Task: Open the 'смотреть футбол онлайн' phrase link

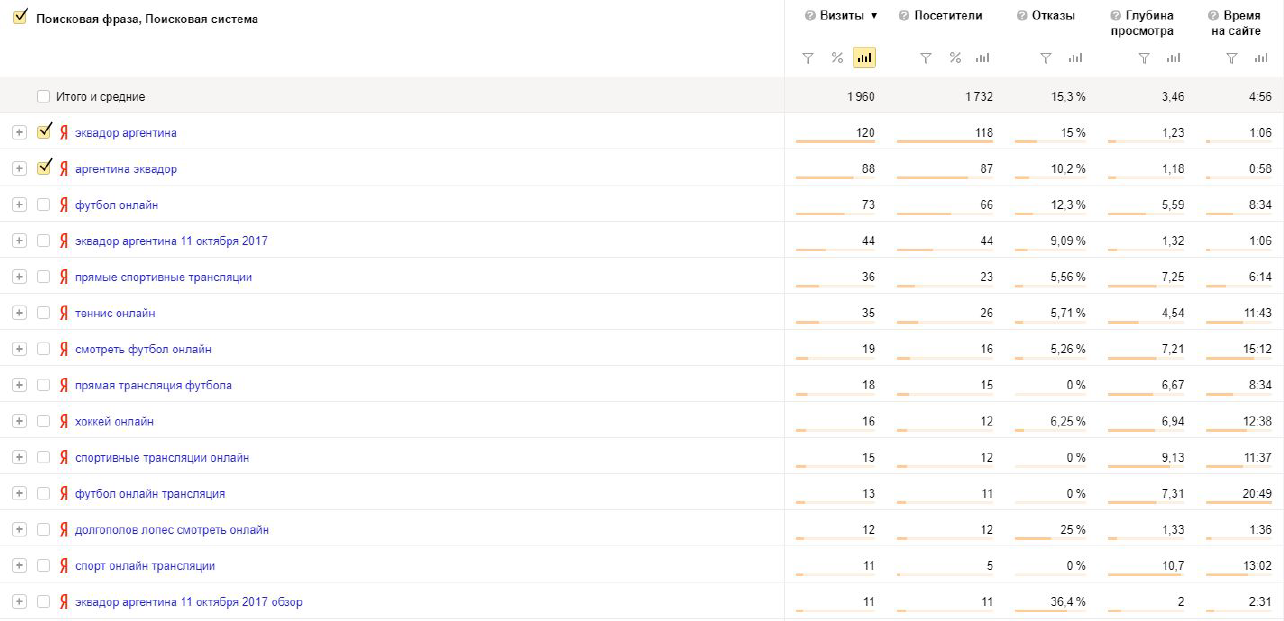Action: coord(143,349)
